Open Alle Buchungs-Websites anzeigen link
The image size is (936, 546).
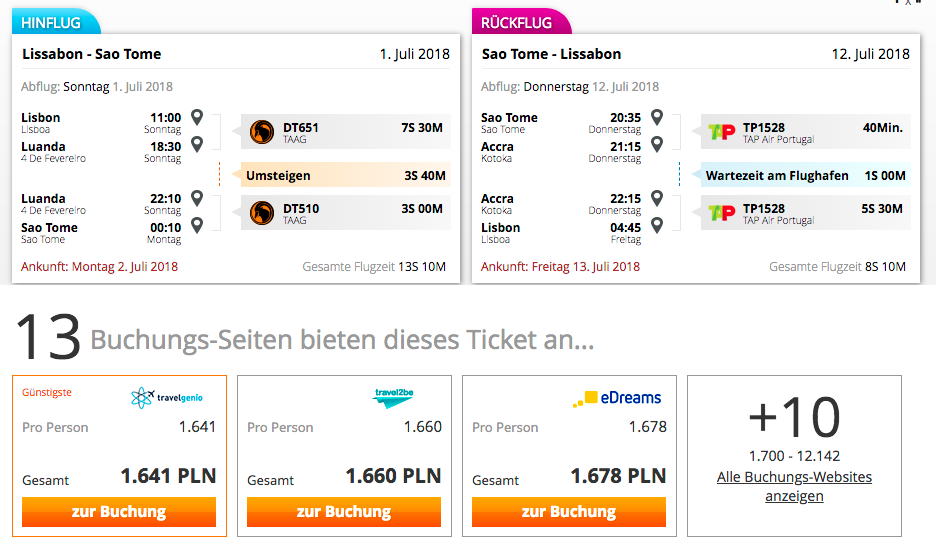coord(794,486)
